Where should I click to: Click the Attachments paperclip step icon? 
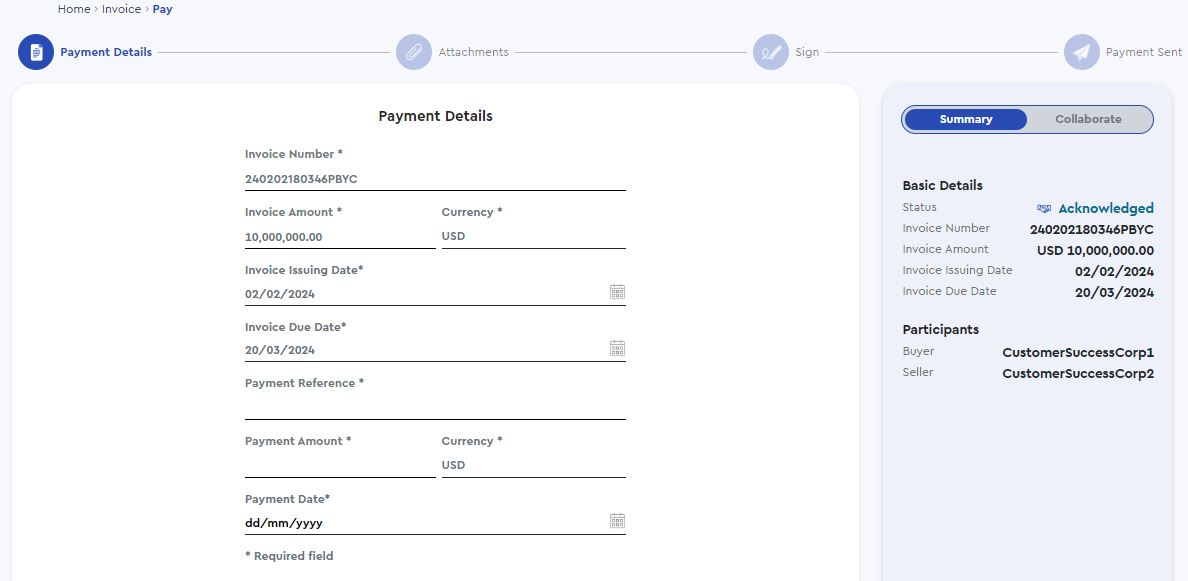click(414, 52)
